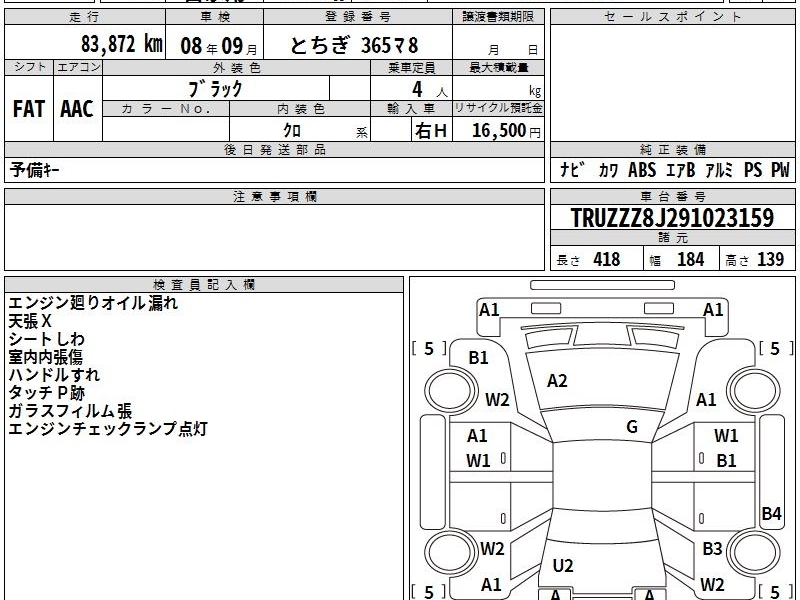The image size is (800, 600).
Task: Click the note タッチP跡
Action: 46,392
